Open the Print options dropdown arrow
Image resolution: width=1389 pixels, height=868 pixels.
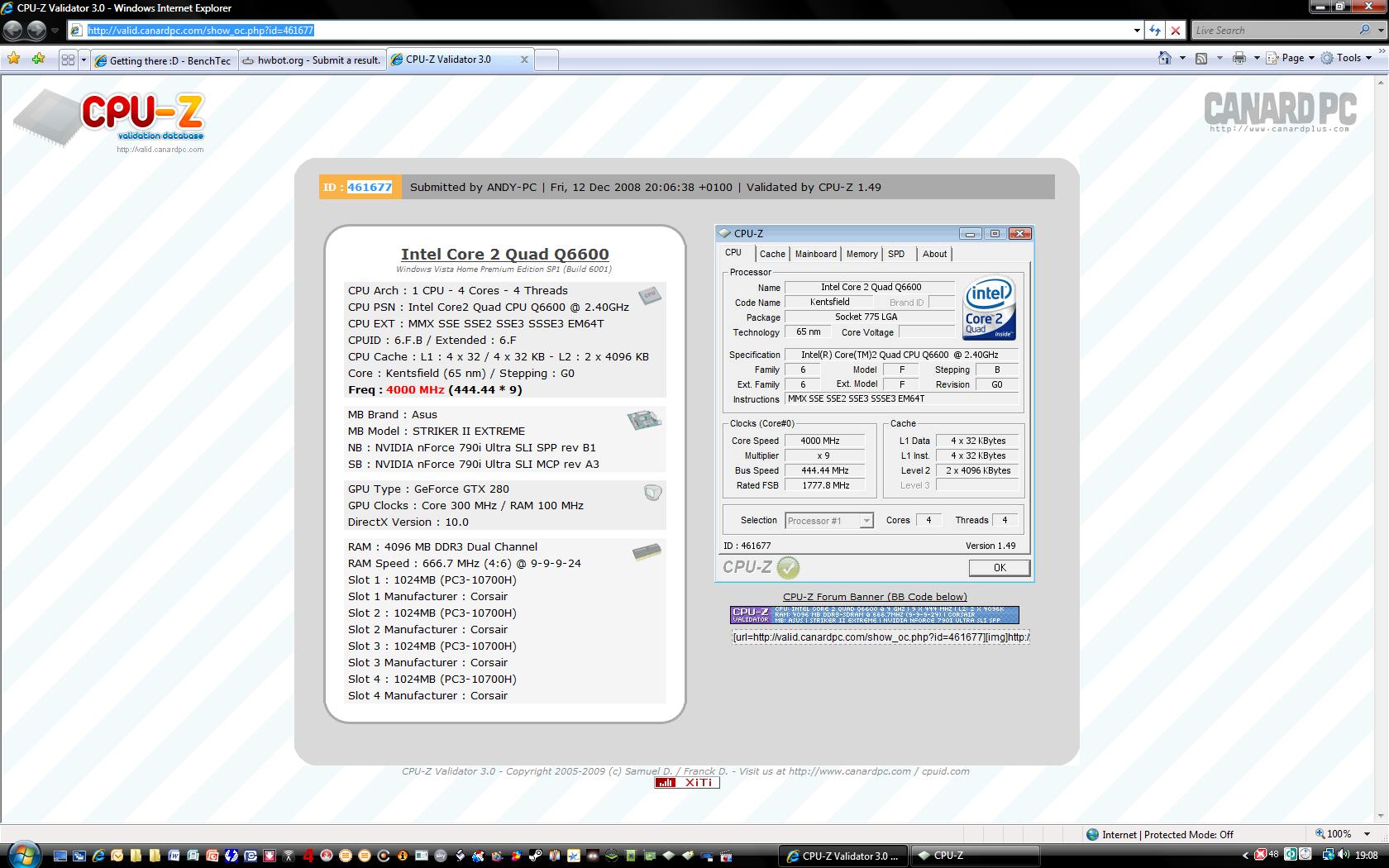[x=1257, y=58]
